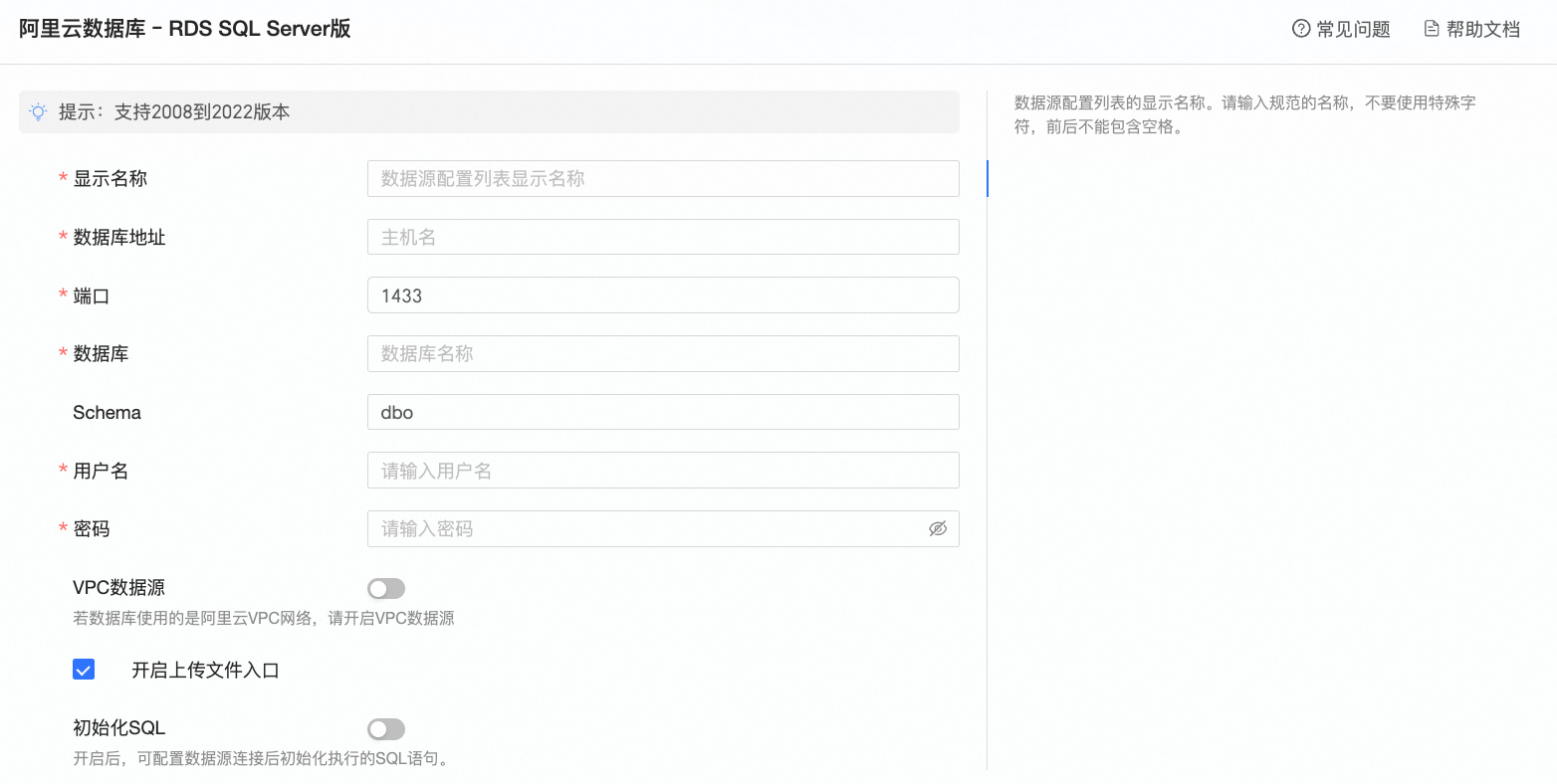
Task: Click the lightbulb tip icon
Action: tap(38, 111)
